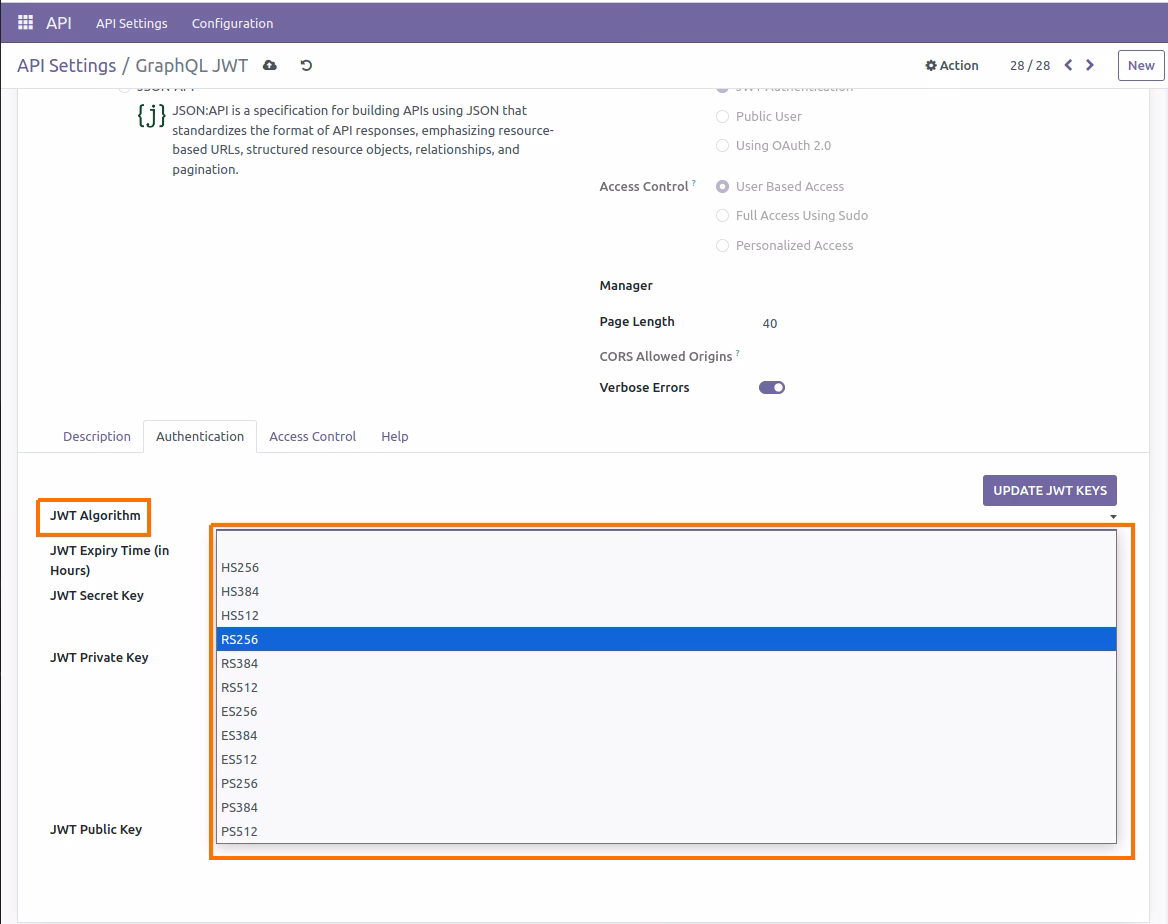Switch to the Access Control tab
This screenshot has width=1168, height=924.
[x=312, y=436]
